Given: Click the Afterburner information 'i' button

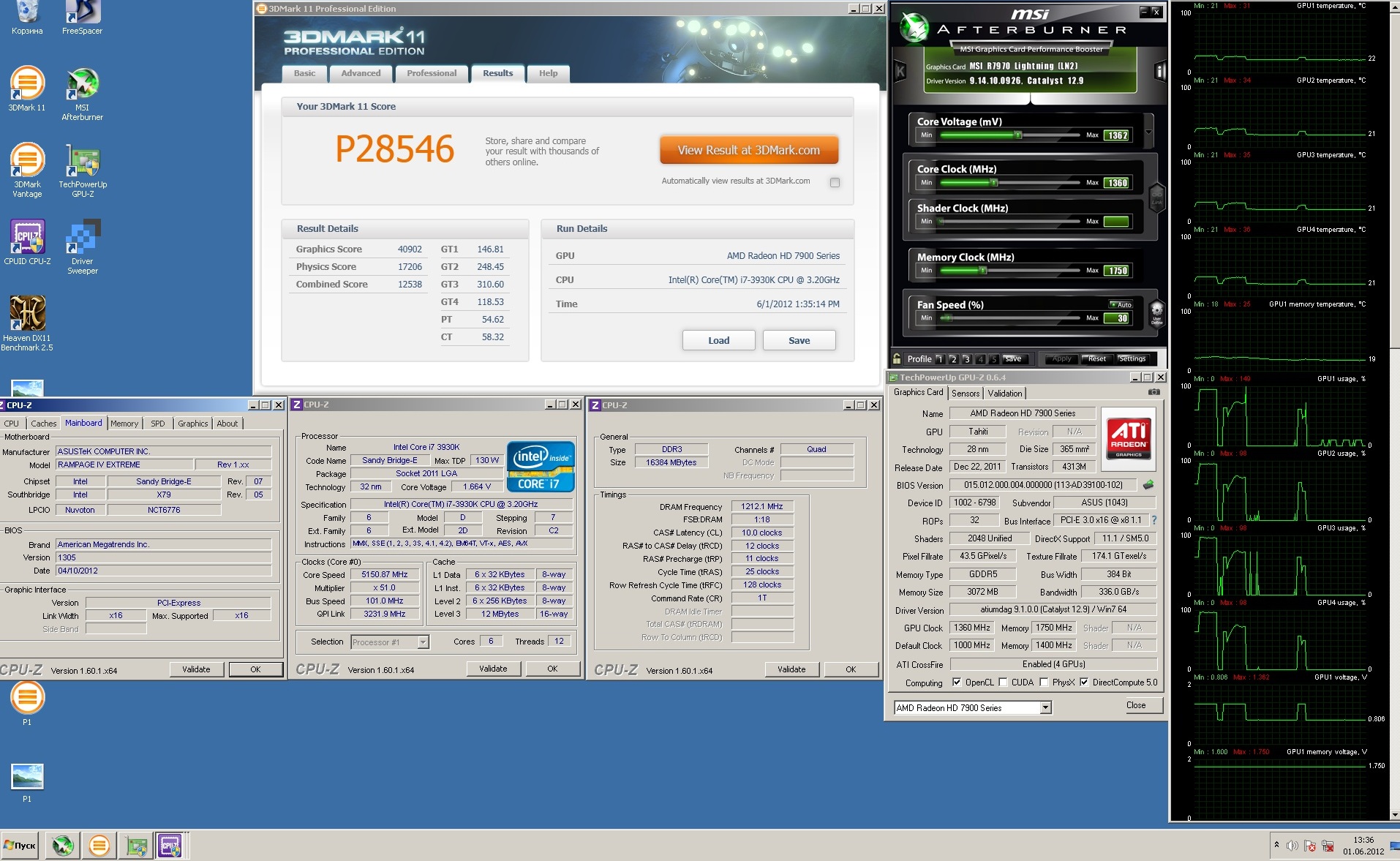Looking at the screenshot, I should [x=1159, y=71].
